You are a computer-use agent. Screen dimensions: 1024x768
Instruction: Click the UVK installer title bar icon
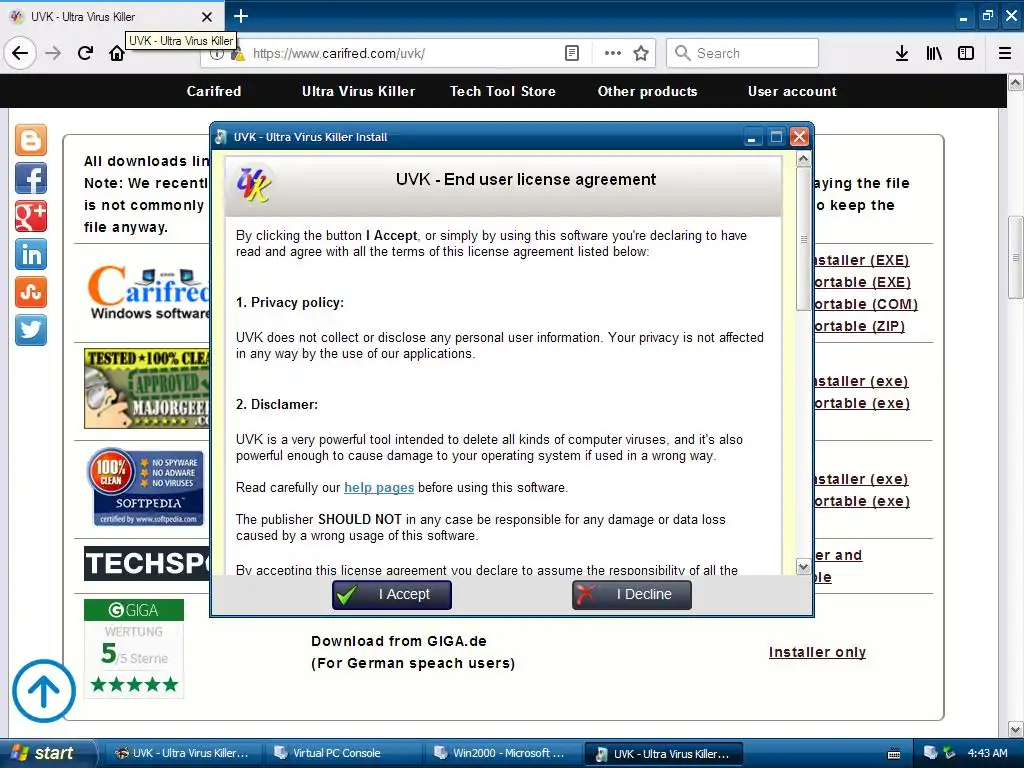(x=221, y=136)
